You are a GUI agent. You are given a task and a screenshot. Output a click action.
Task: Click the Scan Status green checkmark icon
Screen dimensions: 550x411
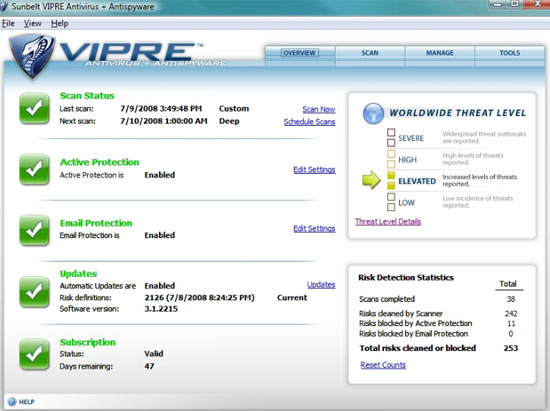pyautogui.click(x=34, y=109)
